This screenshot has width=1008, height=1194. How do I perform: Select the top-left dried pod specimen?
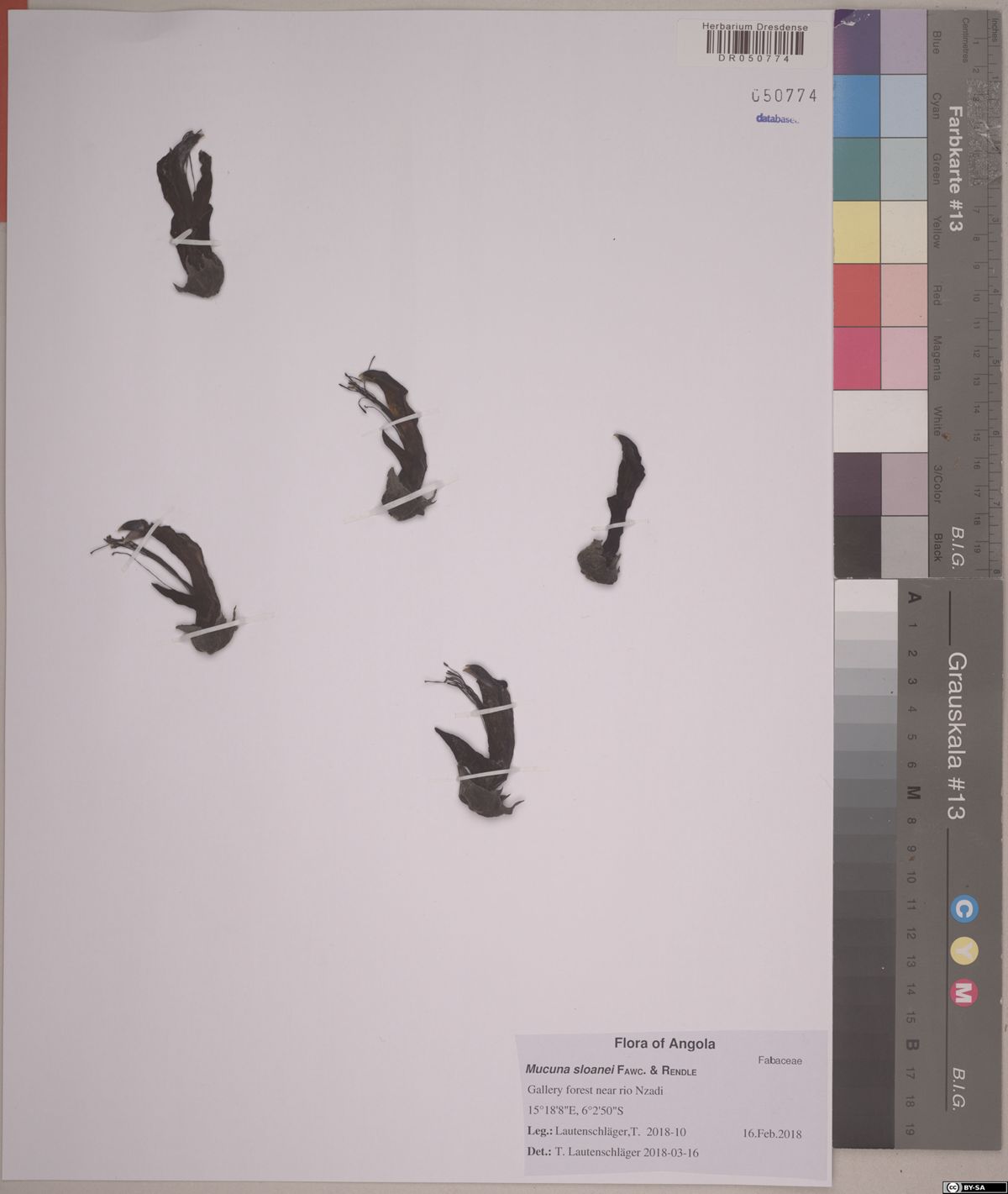(x=192, y=213)
